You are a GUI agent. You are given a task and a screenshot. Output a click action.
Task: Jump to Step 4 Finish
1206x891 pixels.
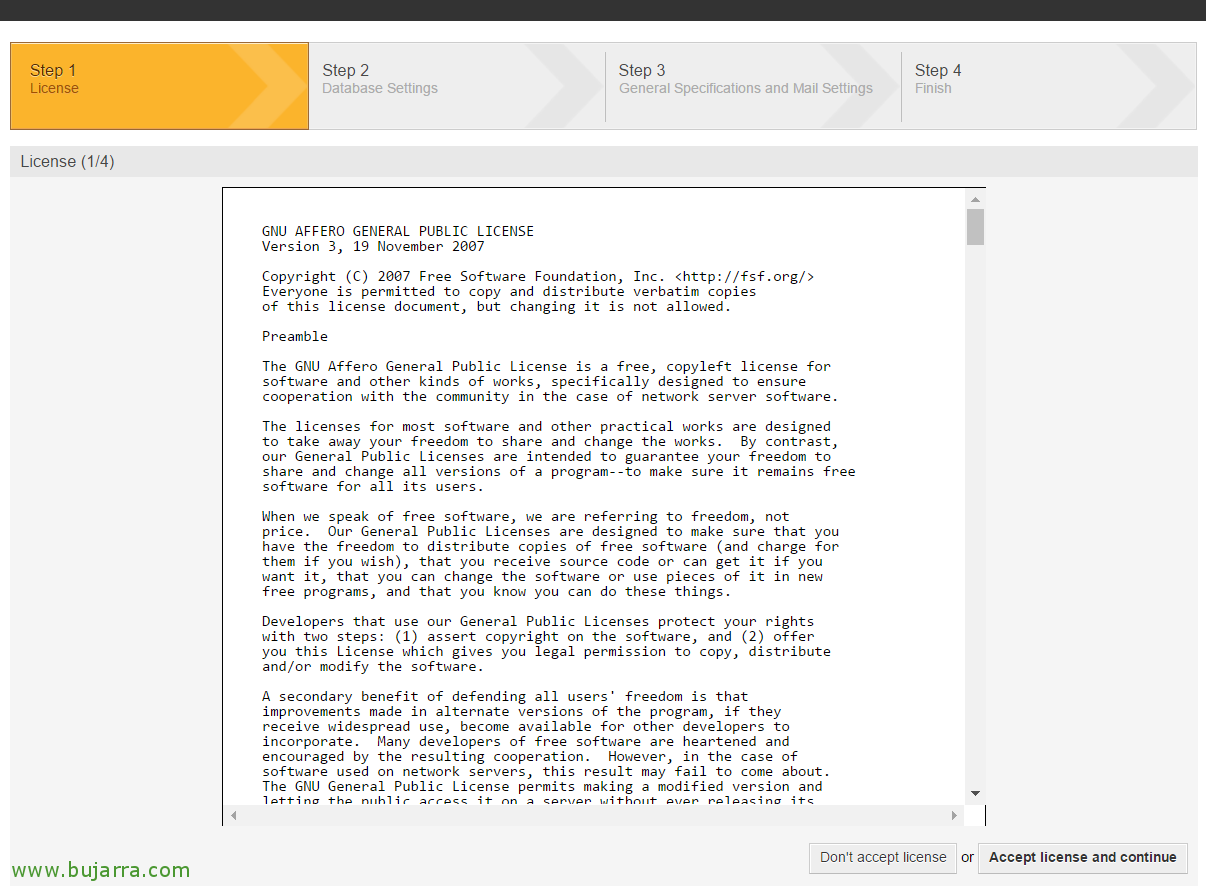tap(938, 79)
